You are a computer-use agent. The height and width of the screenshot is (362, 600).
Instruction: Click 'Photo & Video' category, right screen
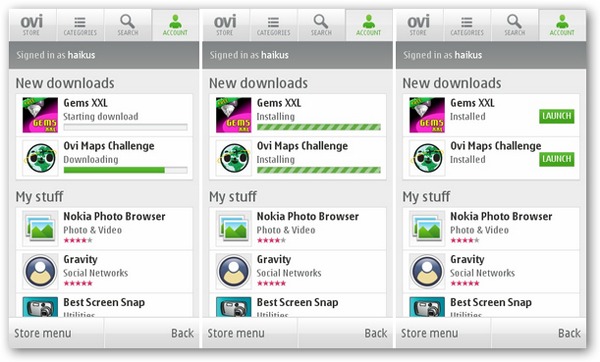tap(479, 230)
